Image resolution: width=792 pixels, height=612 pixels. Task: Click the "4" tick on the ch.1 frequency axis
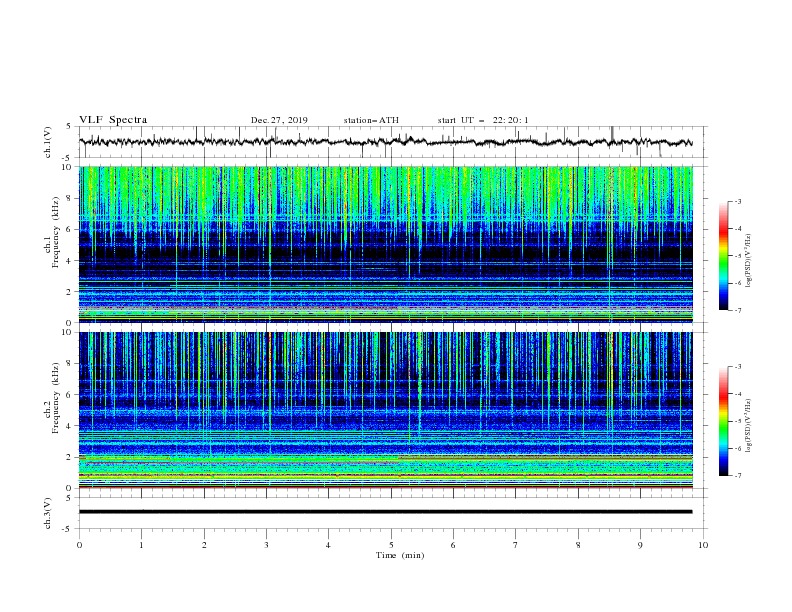click(69, 261)
